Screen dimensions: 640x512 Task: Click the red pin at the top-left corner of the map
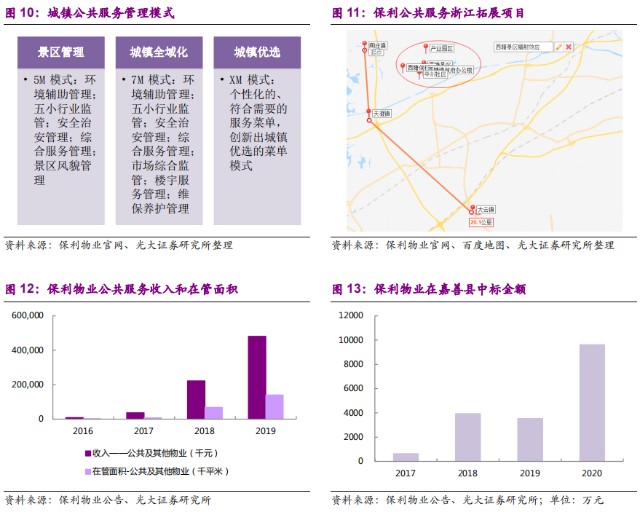[x=365, y=44]
